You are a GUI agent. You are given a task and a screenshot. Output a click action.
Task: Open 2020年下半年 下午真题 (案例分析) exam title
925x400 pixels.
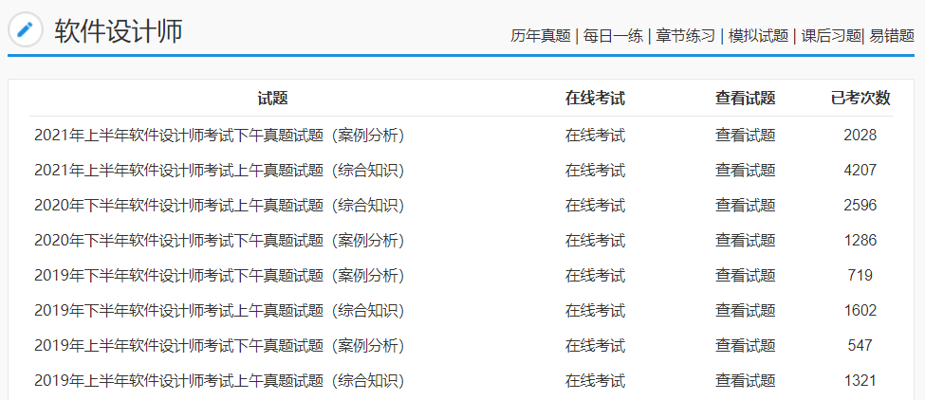tap(219, 240)
